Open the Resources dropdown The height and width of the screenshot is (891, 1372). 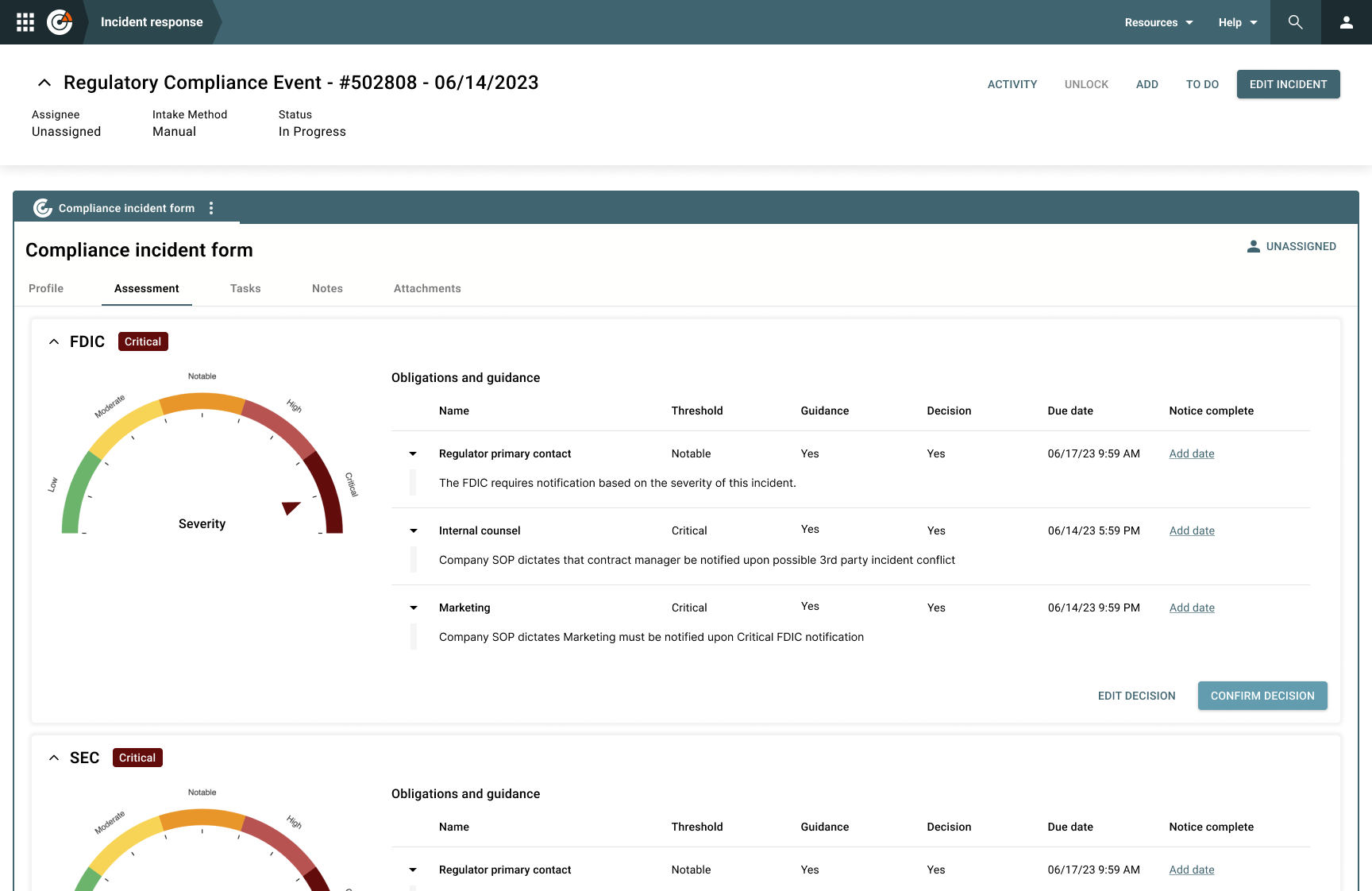point(1158,22)
